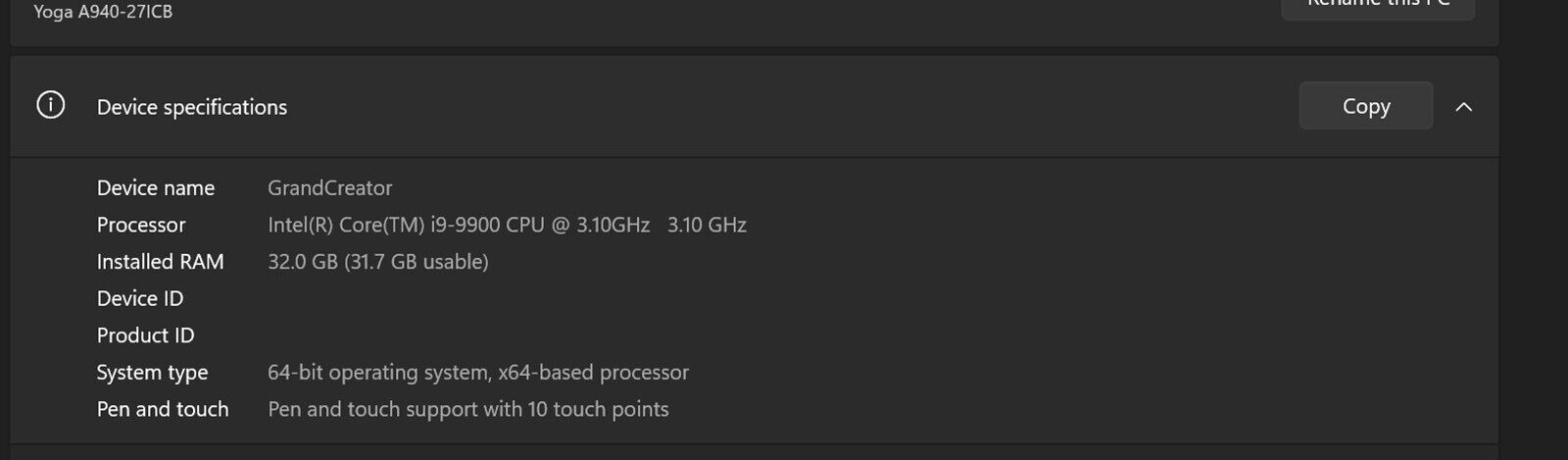The height and width of the screenshot is (460, 1568).
Task: Collapse the Device specifications section chevron
Action: click(1464, 107)
